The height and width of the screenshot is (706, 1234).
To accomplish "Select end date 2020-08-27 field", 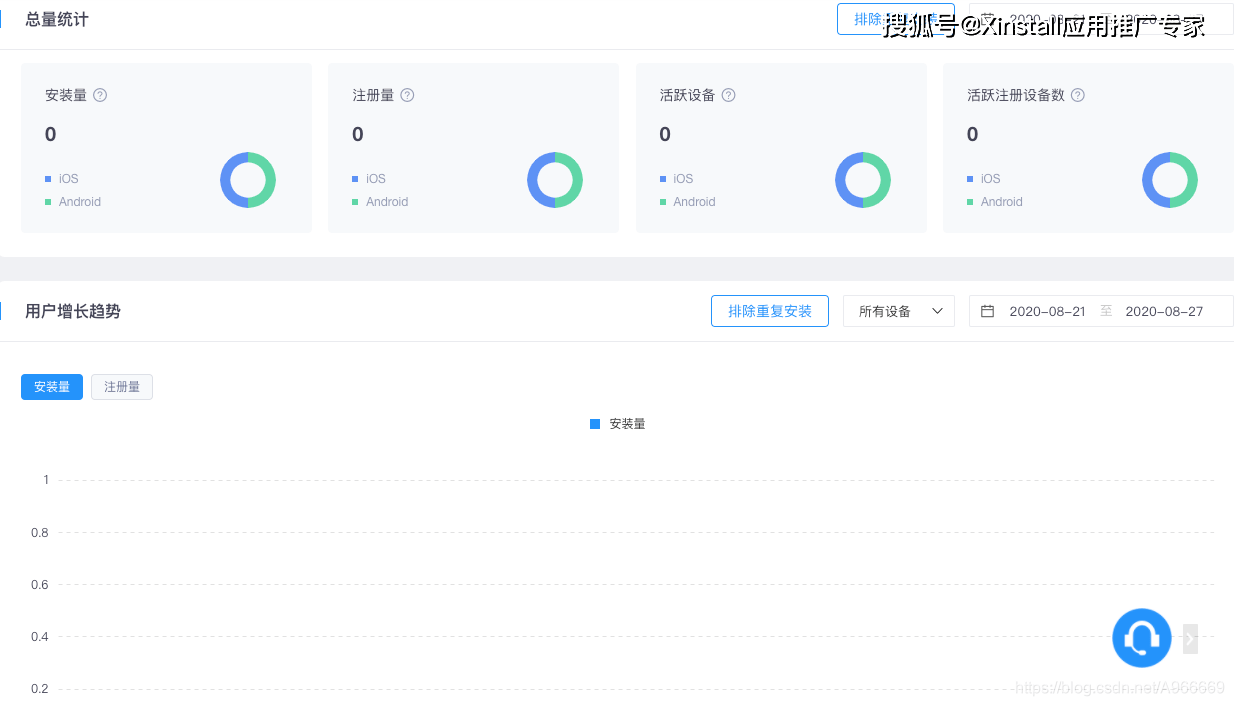I will [1164, 311].
